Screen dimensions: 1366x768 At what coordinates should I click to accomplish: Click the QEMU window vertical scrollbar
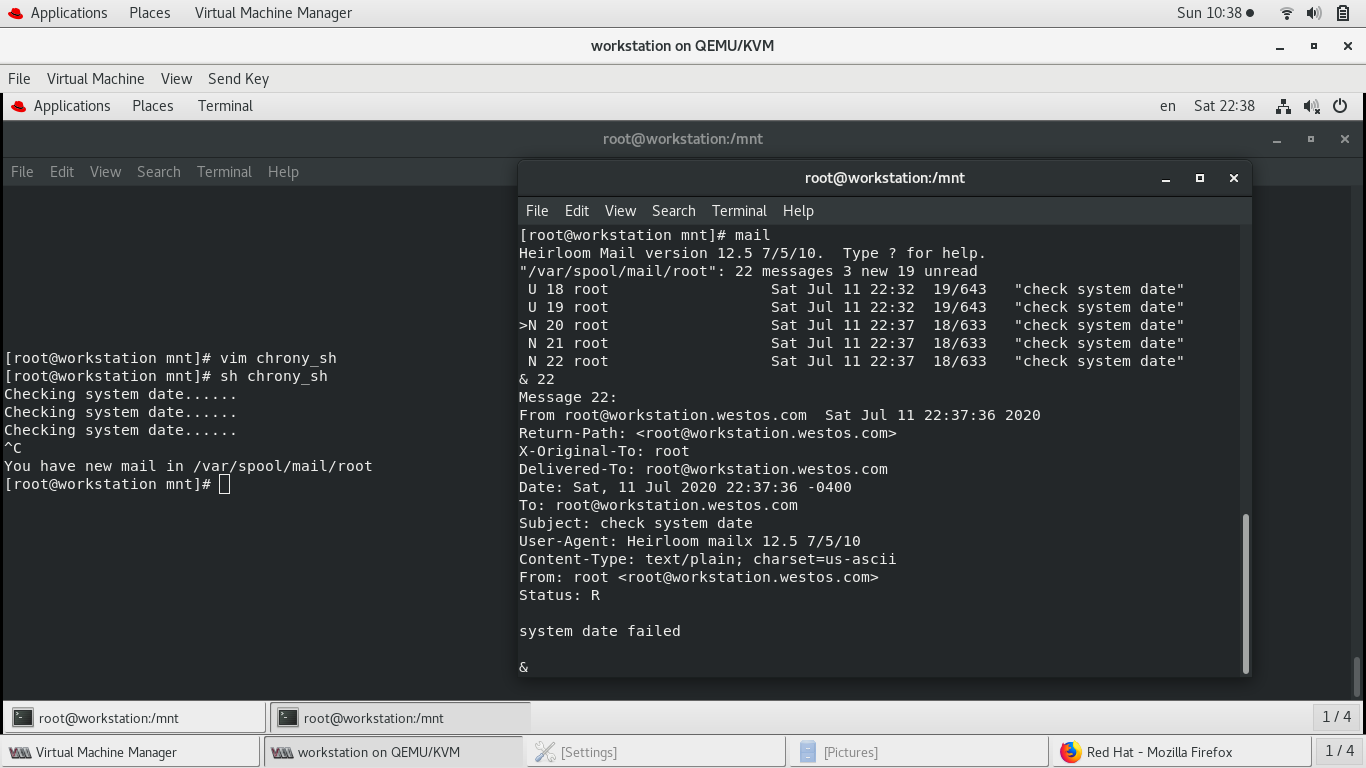pos(1357,677)
